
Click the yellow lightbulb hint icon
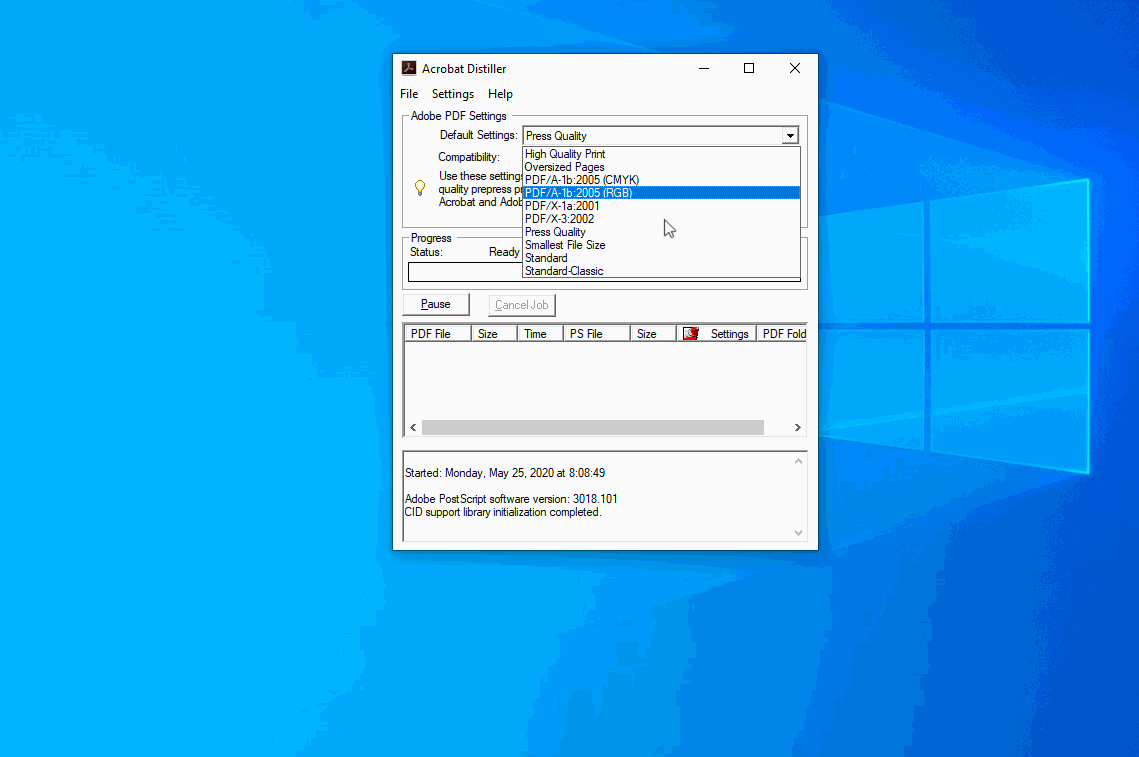click(x=420, y=188)
